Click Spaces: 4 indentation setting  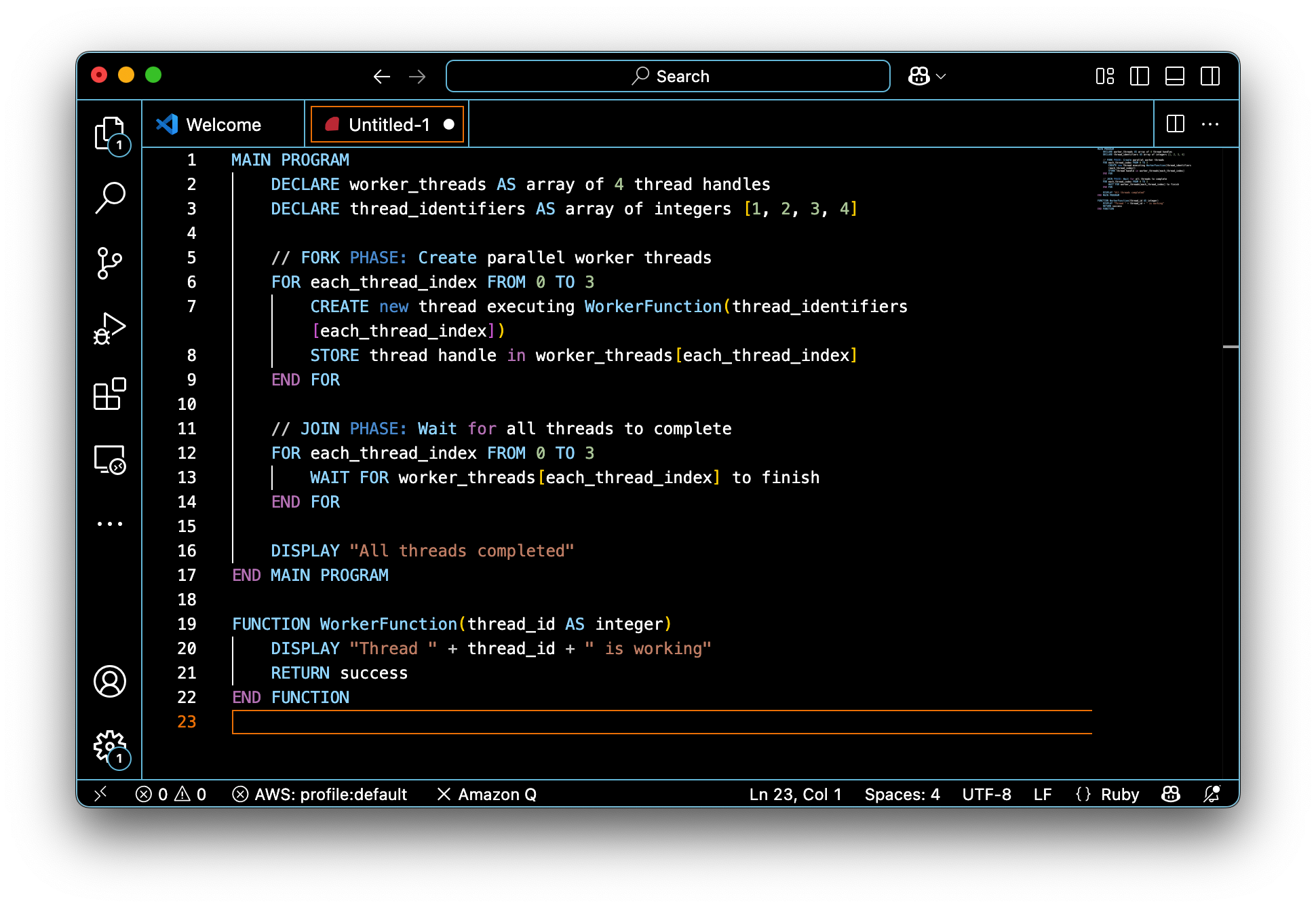coord(902,794)
